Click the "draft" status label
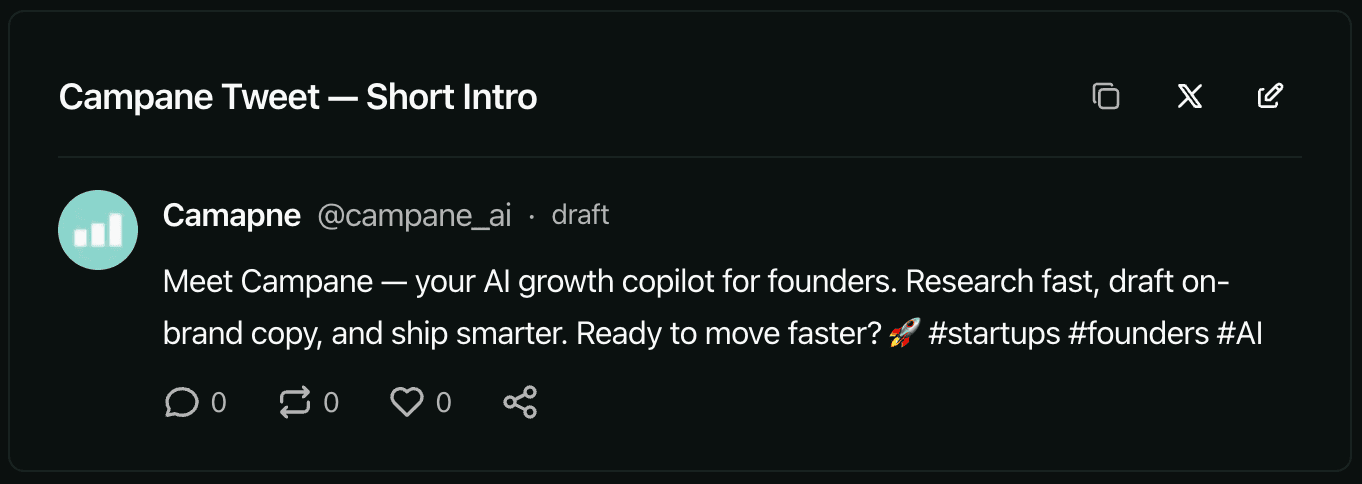Screen dimensions: 1362x484 pos(580,215)
